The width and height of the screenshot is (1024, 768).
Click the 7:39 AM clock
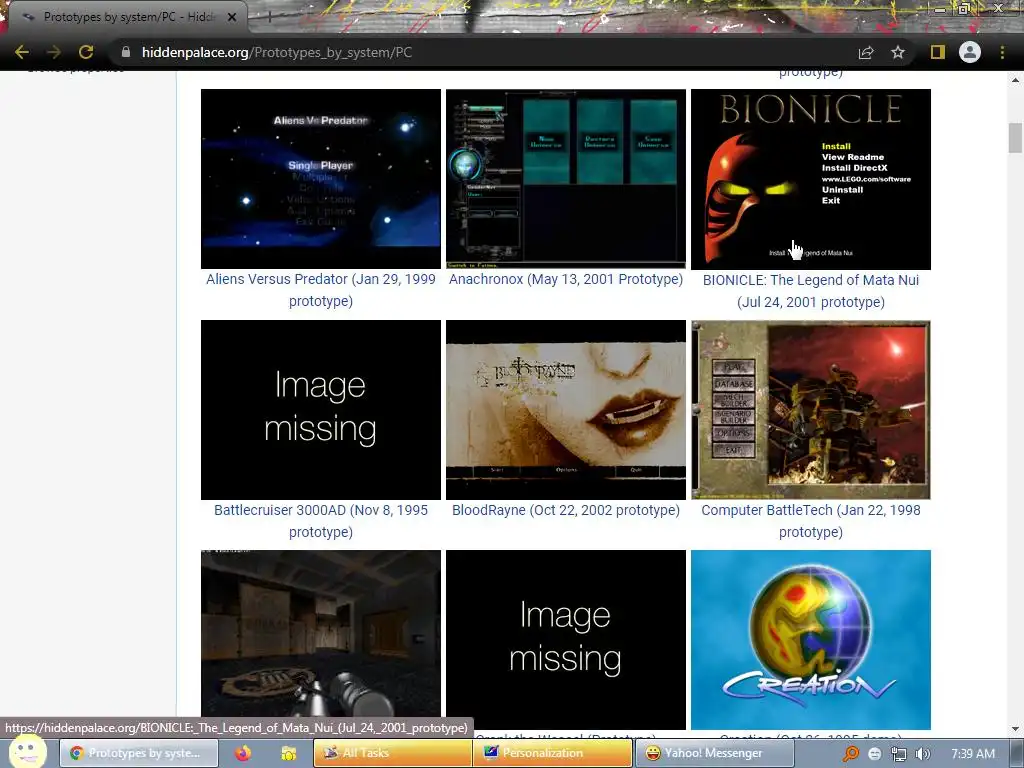pyautogui.click(x=973, y=754)
